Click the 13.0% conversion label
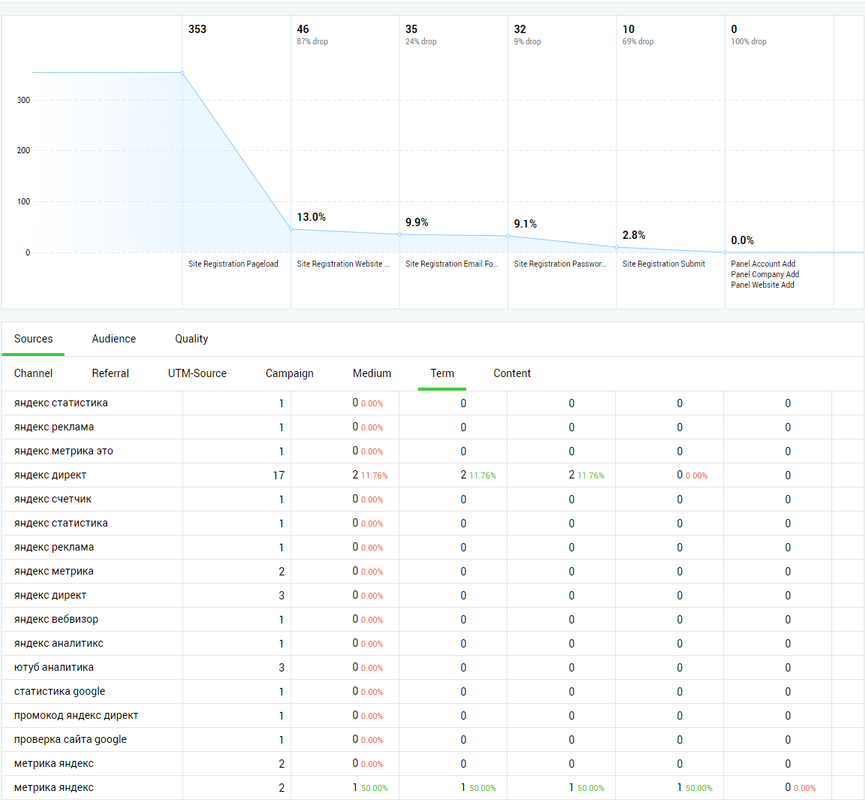Screen dimensions: 865x800 (311, 217)
